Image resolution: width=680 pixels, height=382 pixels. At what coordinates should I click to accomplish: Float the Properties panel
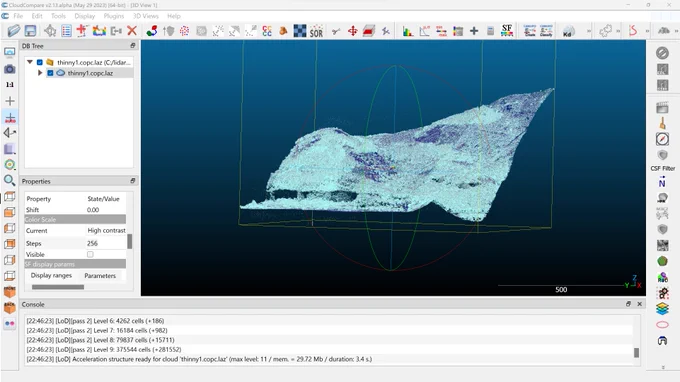133,181
